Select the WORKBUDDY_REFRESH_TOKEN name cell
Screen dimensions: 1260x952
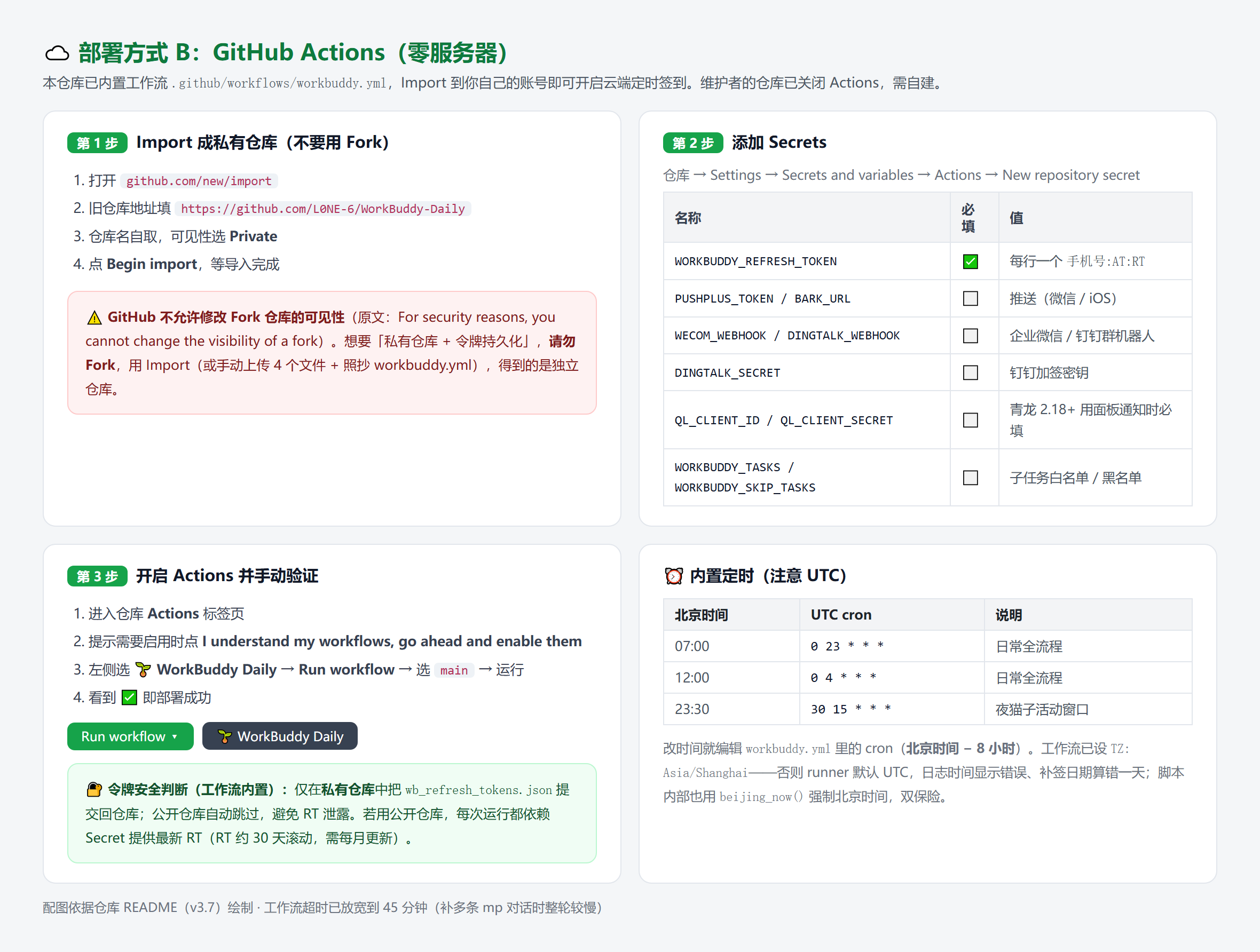tap(807, 261)
